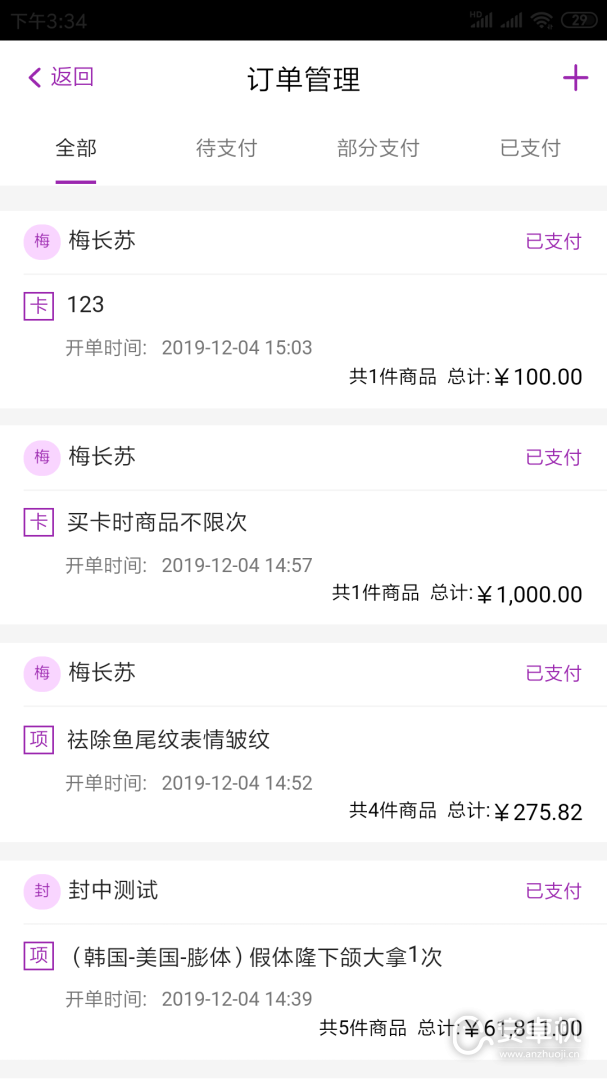The image size is (607, 1080).
Task: Tap the 项 icon on the 假体隆下颌 order
Action: tap(37, 956)
